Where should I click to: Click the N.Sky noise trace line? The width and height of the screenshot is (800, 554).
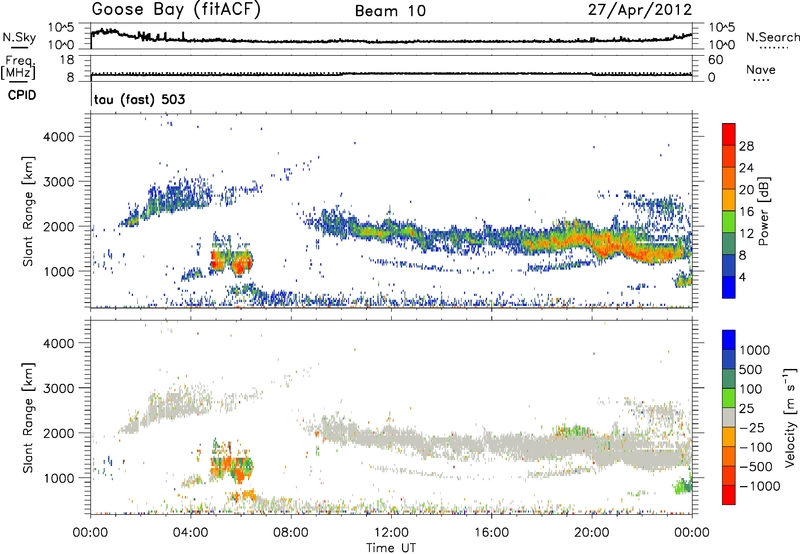[x=391, y=41]
